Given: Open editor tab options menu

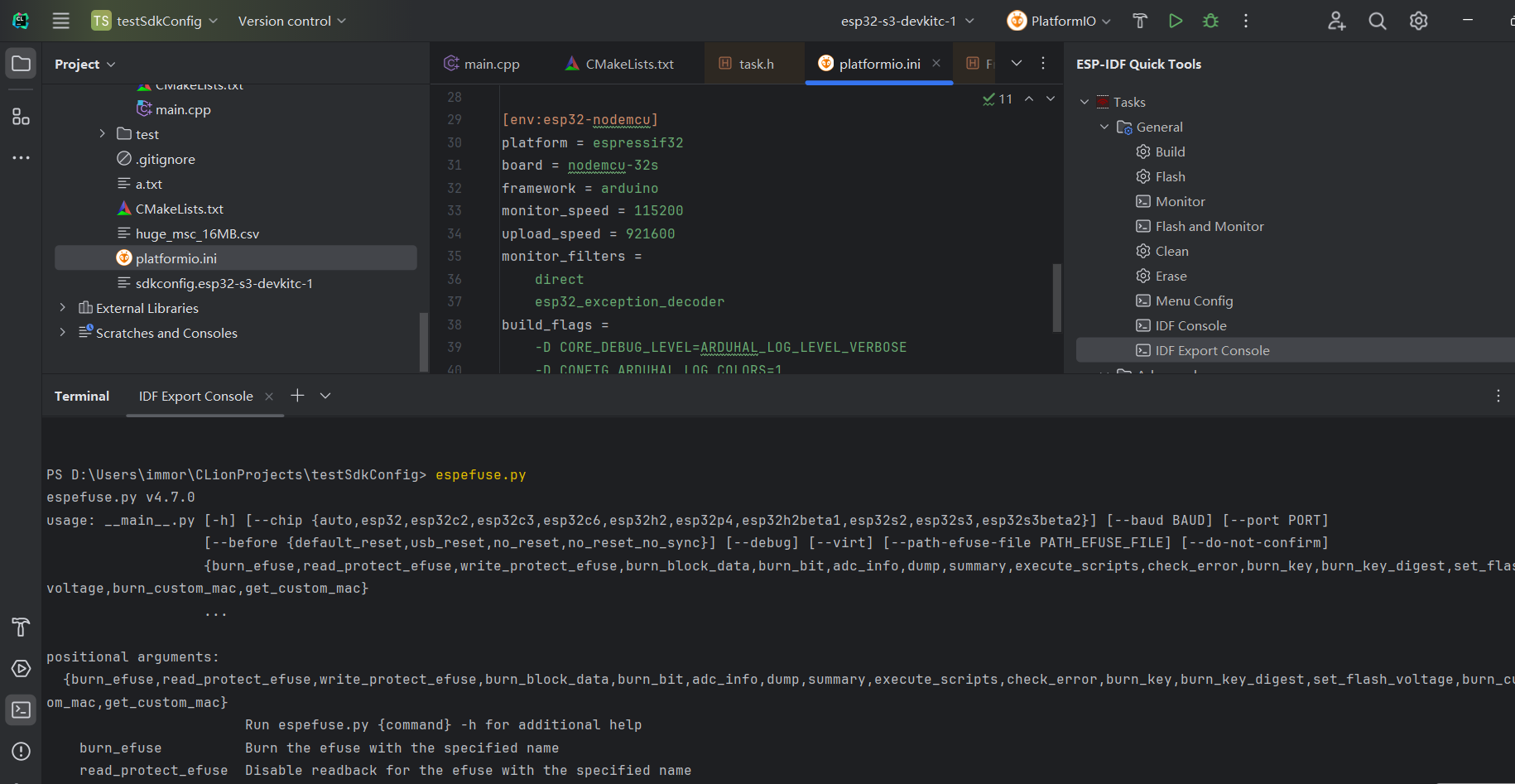Looking at the screenshot, I should [x=1043, y=63].
